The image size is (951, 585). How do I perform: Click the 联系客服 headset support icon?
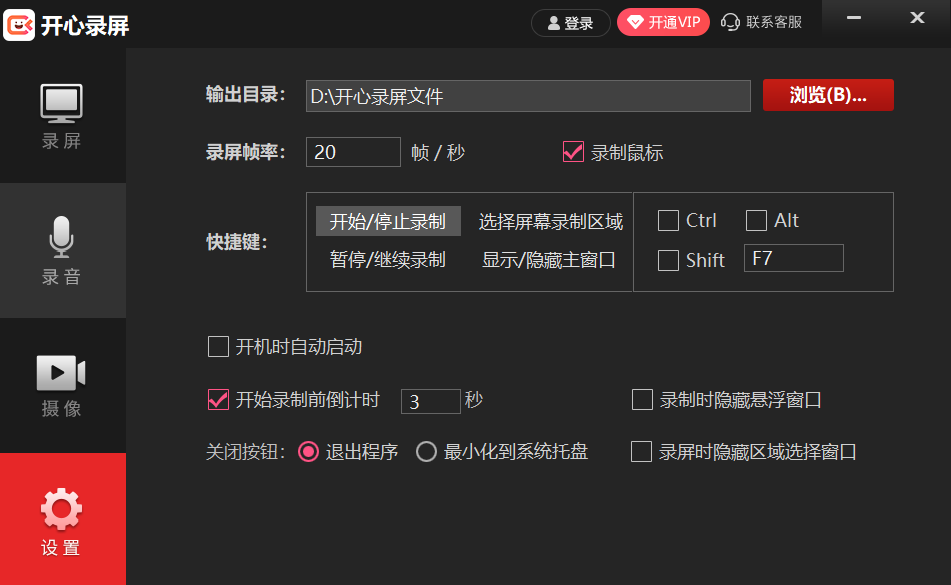click(729, 21)
